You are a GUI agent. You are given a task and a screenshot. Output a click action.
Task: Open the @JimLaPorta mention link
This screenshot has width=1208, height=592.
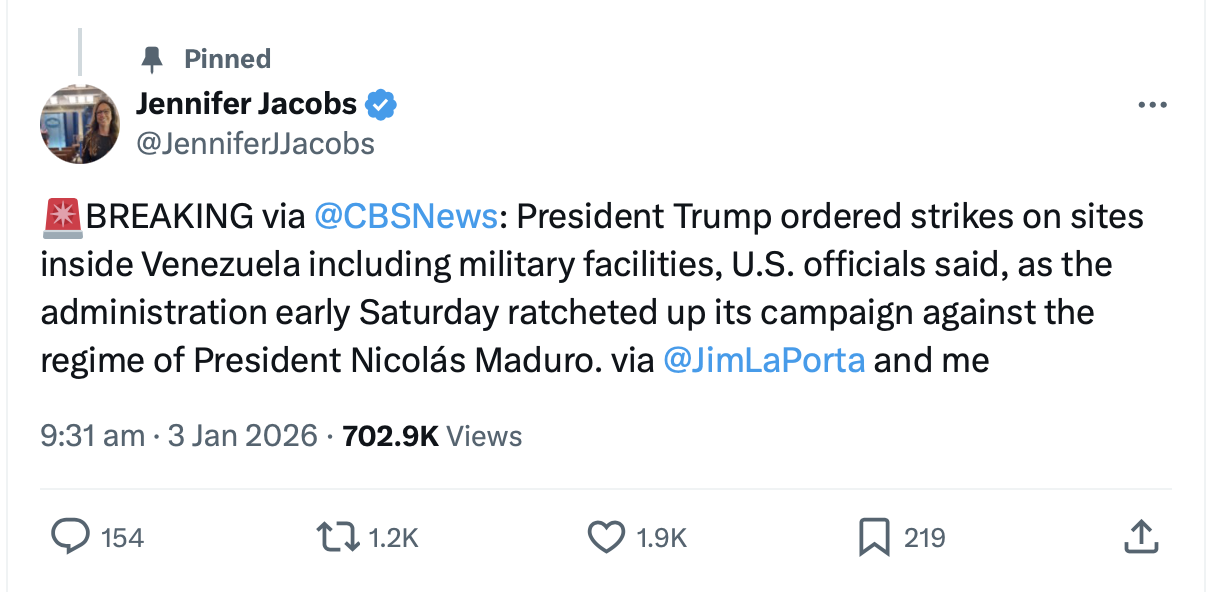(764, 360)
